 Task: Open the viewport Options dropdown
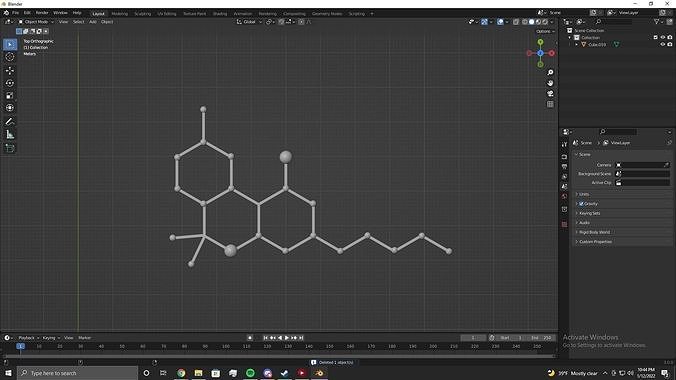(x=545, y=31)
